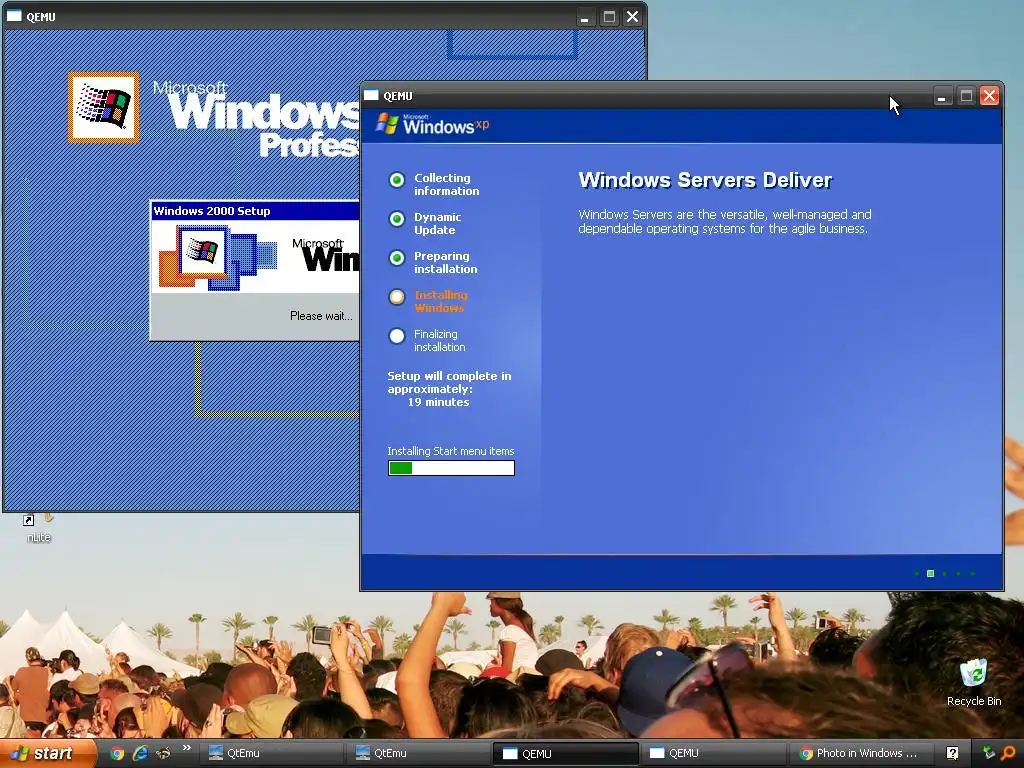Click the Finalizing installation step bullet

pyautogui.click(x=396, y=336)
